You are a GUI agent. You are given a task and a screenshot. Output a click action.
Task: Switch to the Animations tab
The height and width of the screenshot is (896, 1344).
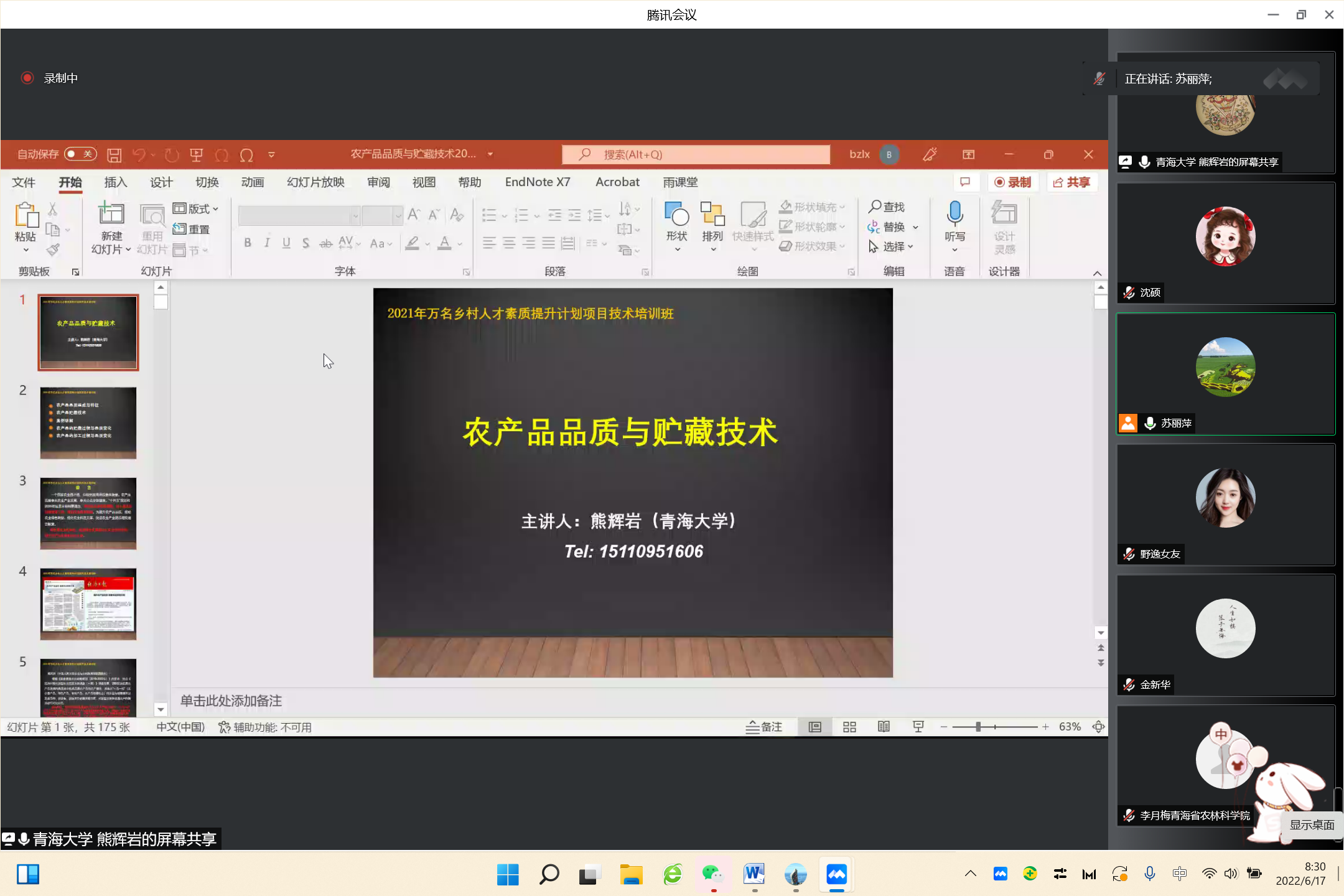click(x=253, y=182)
